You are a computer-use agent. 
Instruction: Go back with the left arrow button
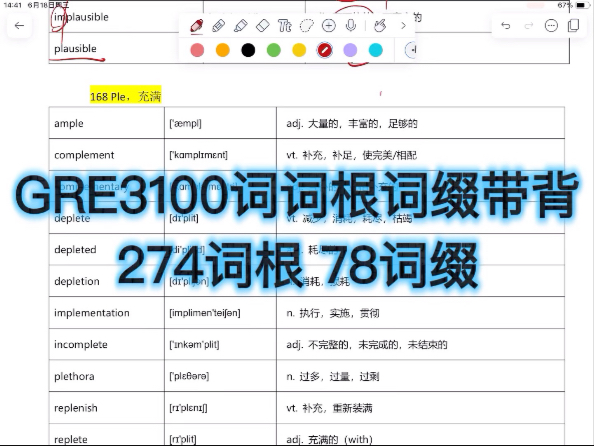coord(19,26)
